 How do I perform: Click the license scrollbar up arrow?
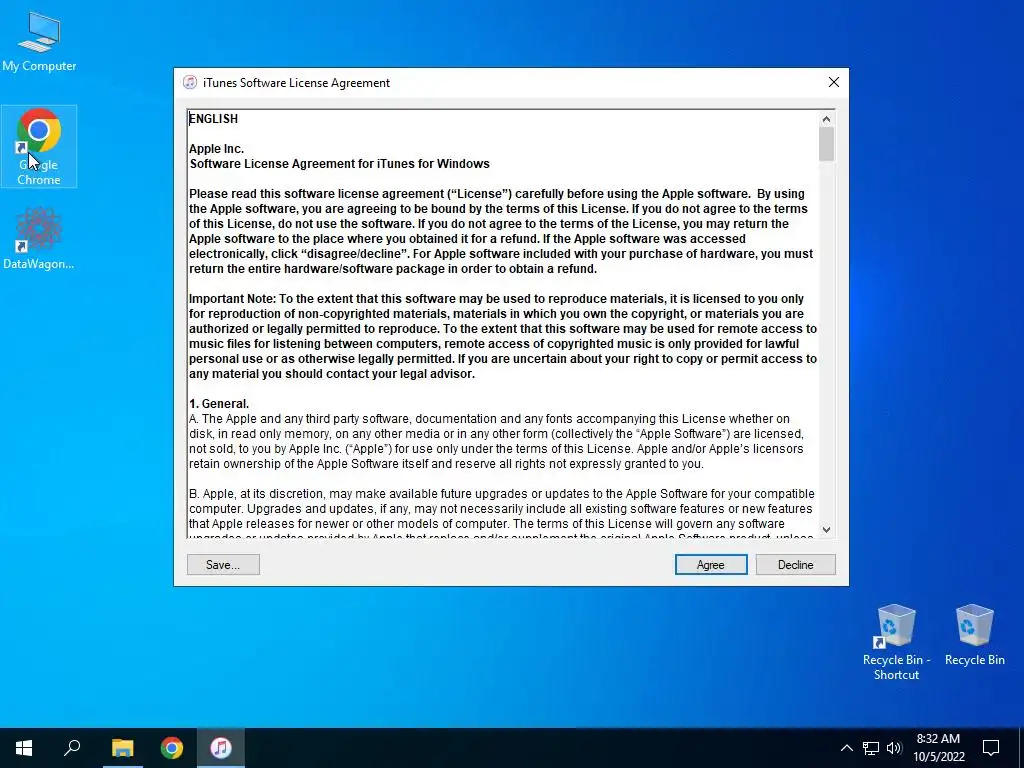826,119
